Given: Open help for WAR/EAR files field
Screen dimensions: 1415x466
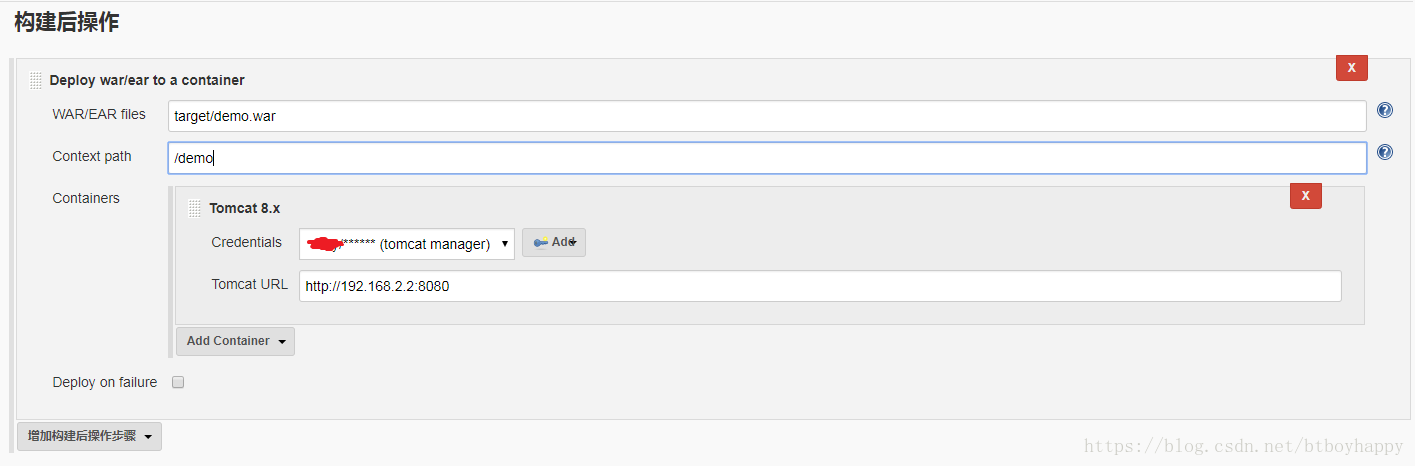Looking at the screenshot, I should pos(1385,110).
